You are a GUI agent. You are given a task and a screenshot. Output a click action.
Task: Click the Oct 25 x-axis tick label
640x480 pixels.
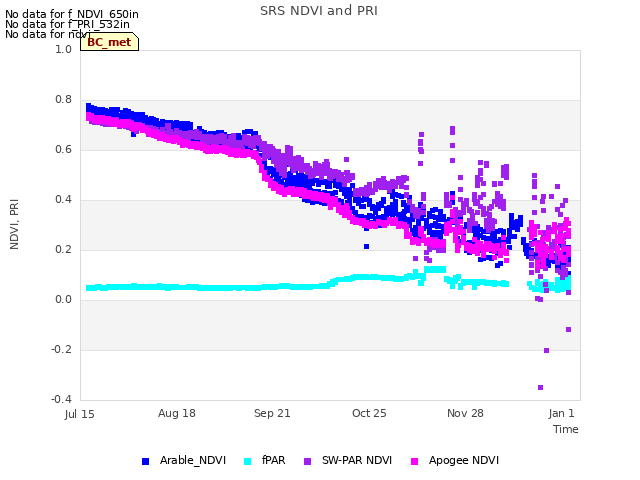click(x=369, y=413)
